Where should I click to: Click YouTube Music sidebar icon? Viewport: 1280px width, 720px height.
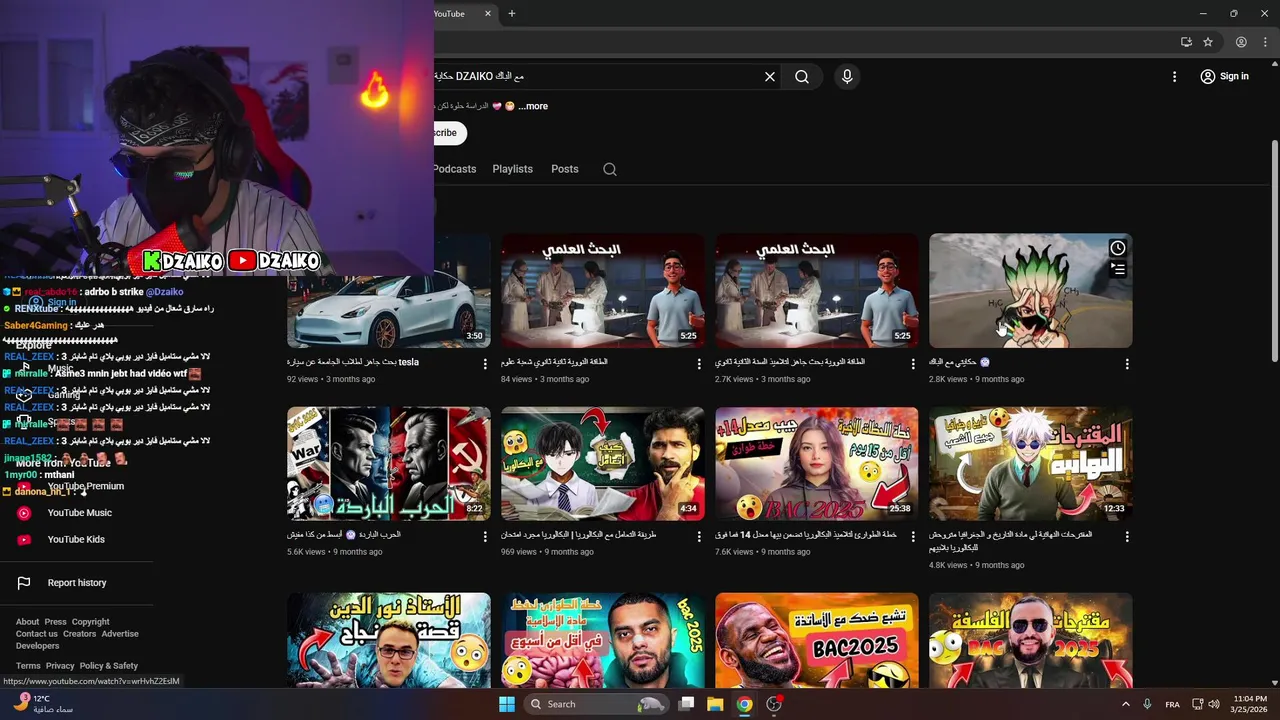24,513
